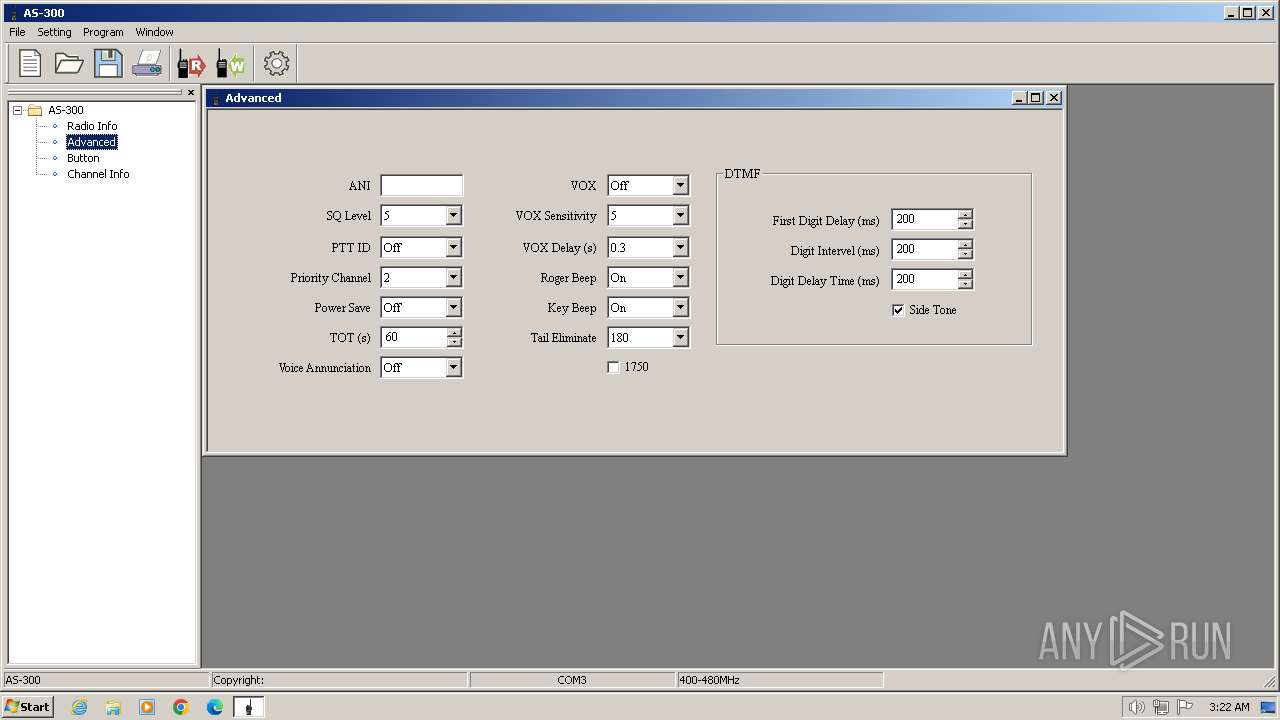Click the taskbar clock showing 3:22 AM
The image size is (1280, 720).
click(1229, 707)
